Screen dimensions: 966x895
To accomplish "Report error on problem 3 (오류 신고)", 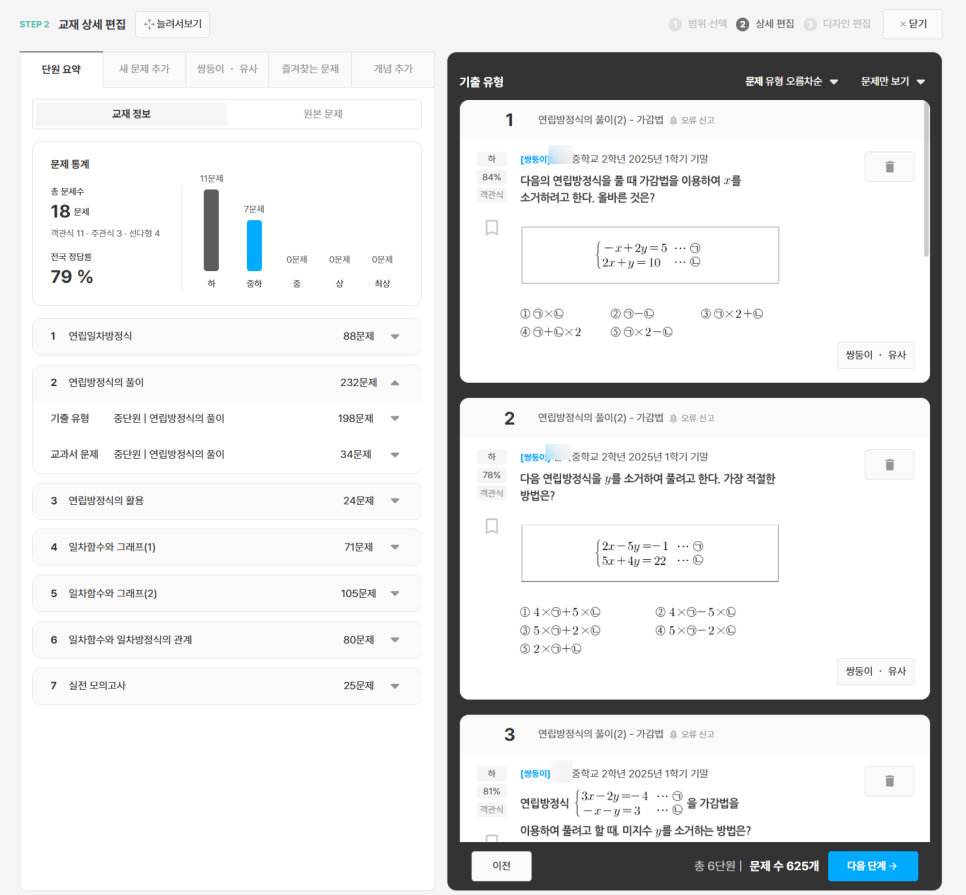I will coord(692,734).
